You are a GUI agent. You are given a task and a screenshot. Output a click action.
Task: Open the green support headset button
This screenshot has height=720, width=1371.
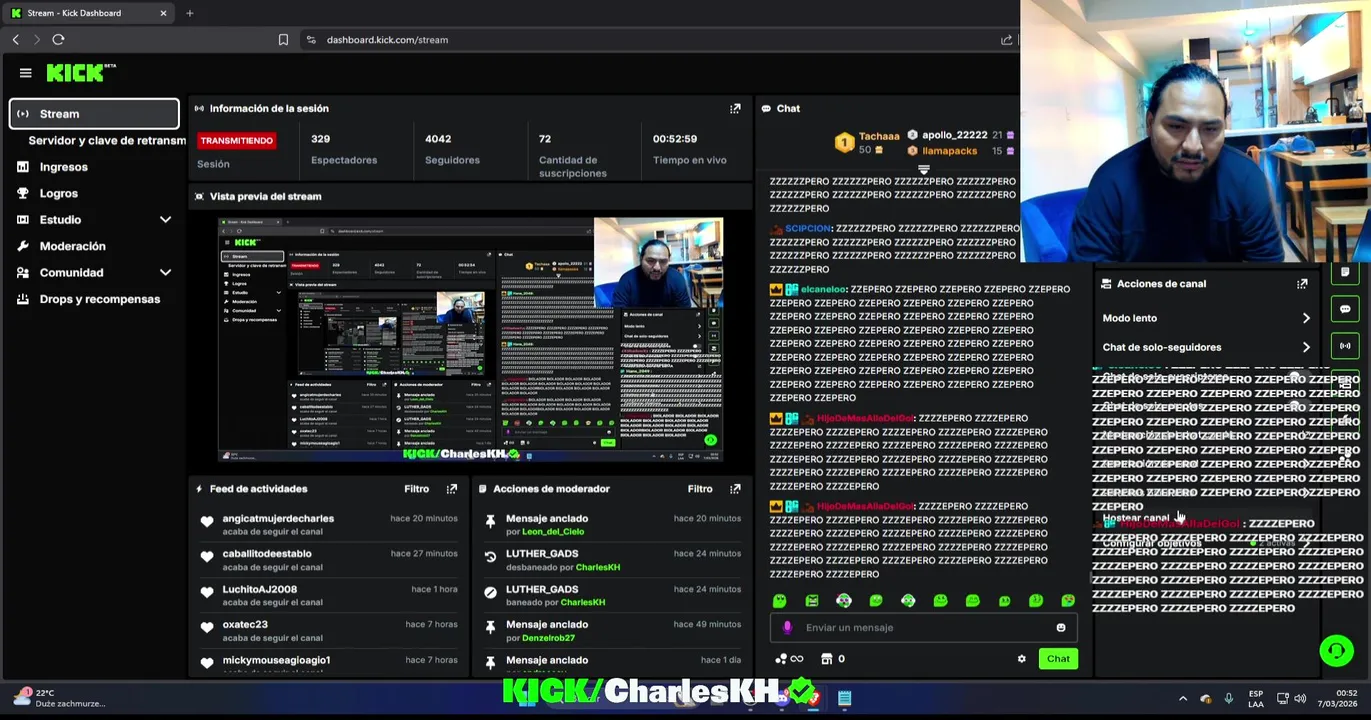click(1336, 651)
